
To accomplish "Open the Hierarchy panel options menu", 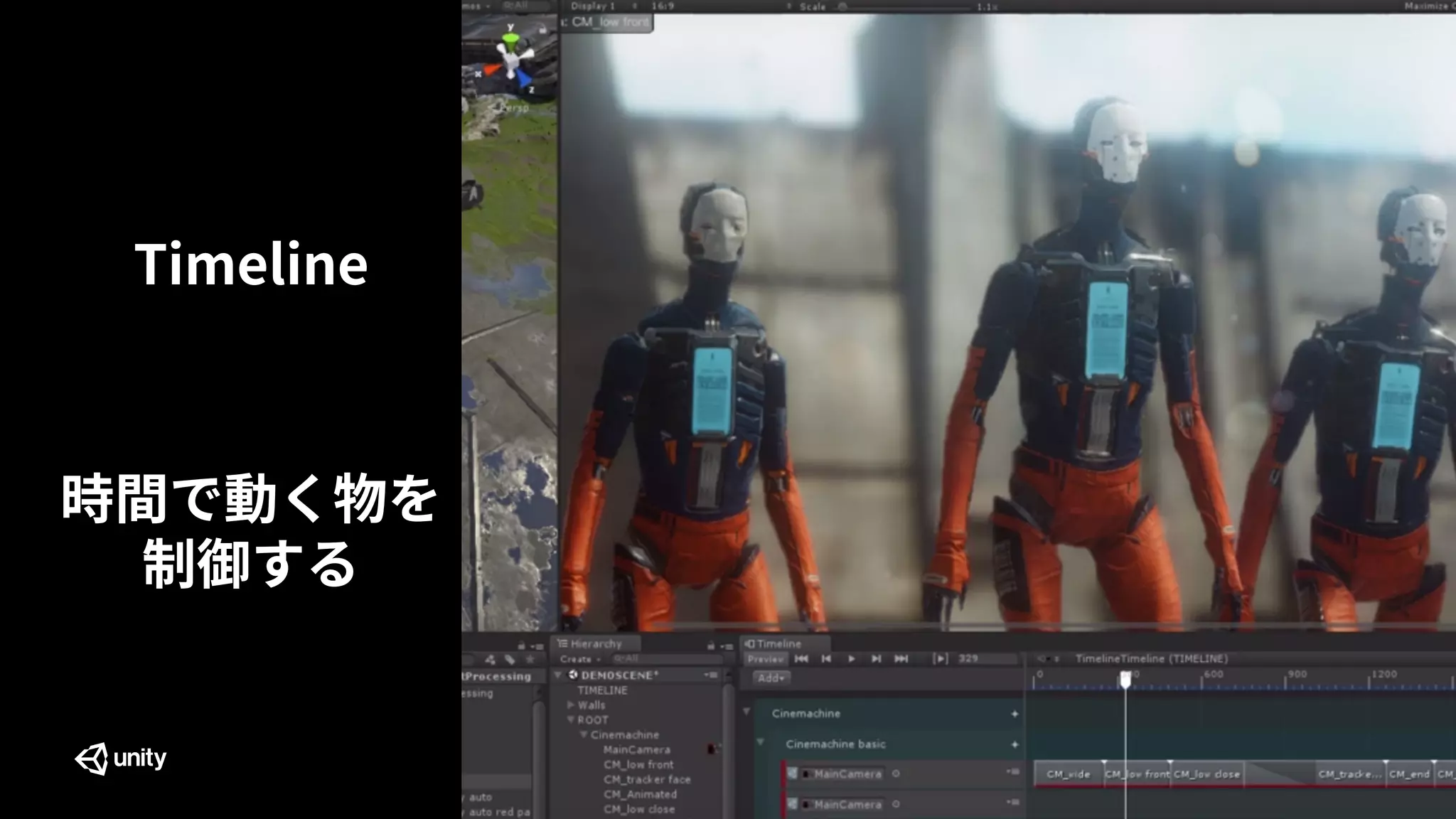I will click(727, 646).
